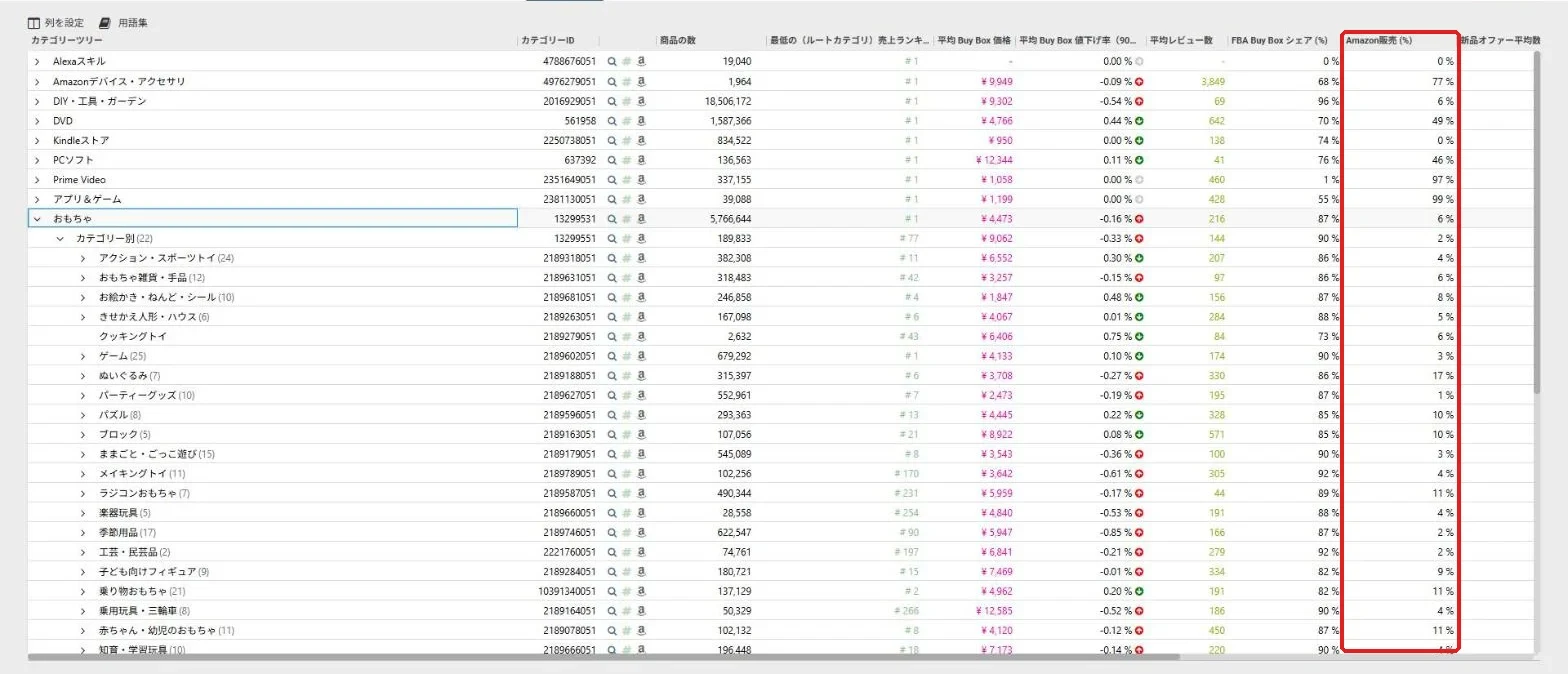Expand the Amazonデバイス・アクセサリ category
Screen dimensions: 1568x674
[37, 81]
